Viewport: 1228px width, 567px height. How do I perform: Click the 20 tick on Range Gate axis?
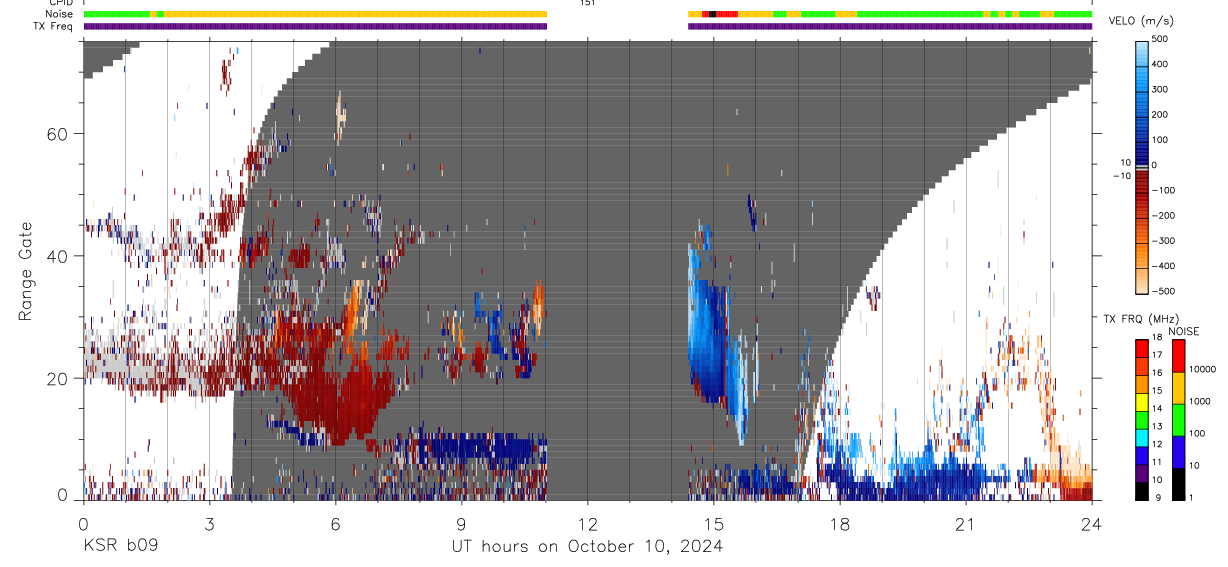pos(57,378)
